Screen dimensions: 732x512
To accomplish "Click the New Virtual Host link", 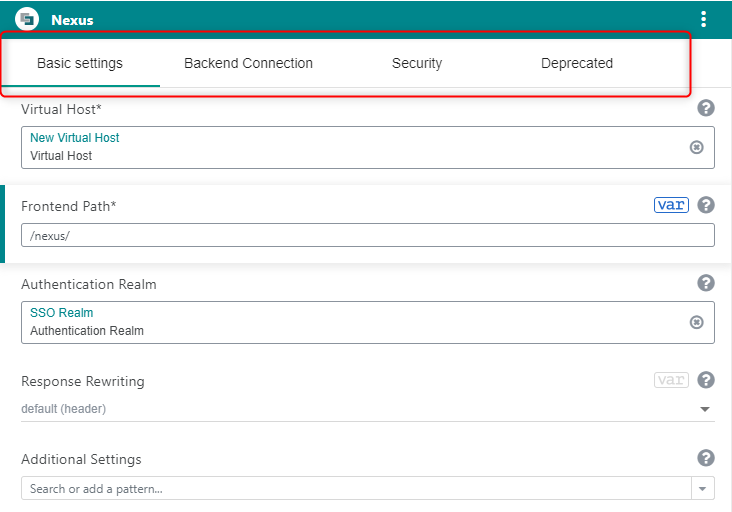I will pos(75,138).
